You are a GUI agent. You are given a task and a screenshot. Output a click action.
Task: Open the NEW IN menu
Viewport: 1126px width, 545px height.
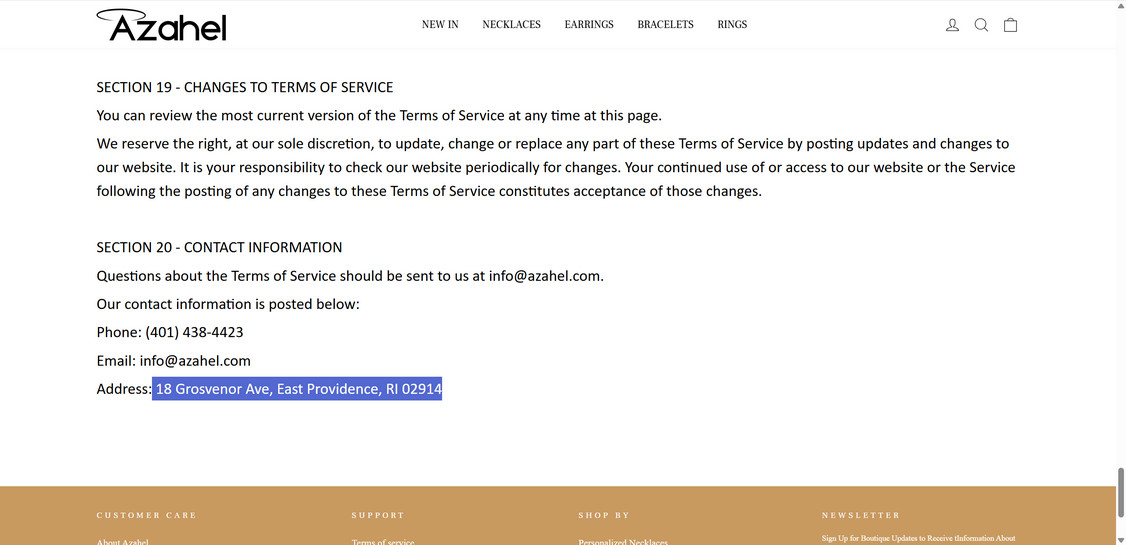(440, 24)
